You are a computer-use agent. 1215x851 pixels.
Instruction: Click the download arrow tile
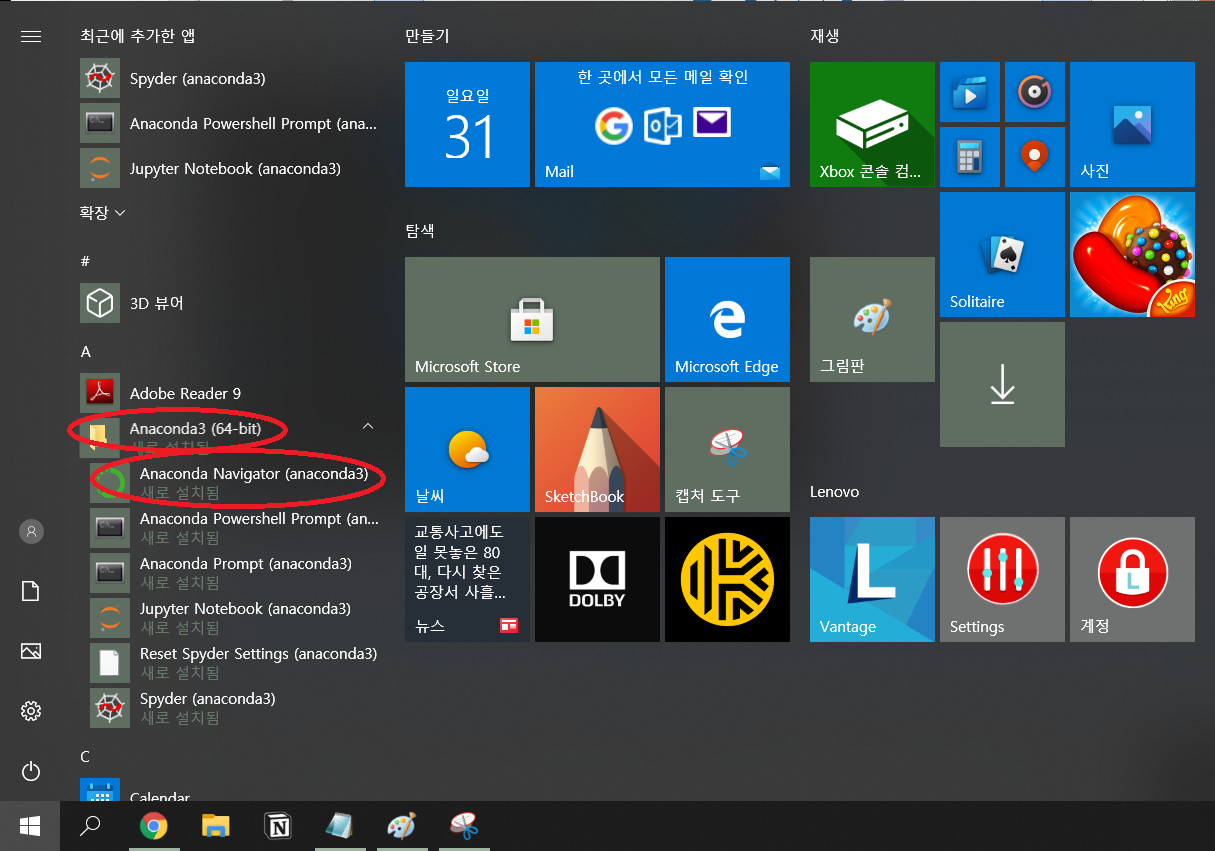(x=1002, y=384)
